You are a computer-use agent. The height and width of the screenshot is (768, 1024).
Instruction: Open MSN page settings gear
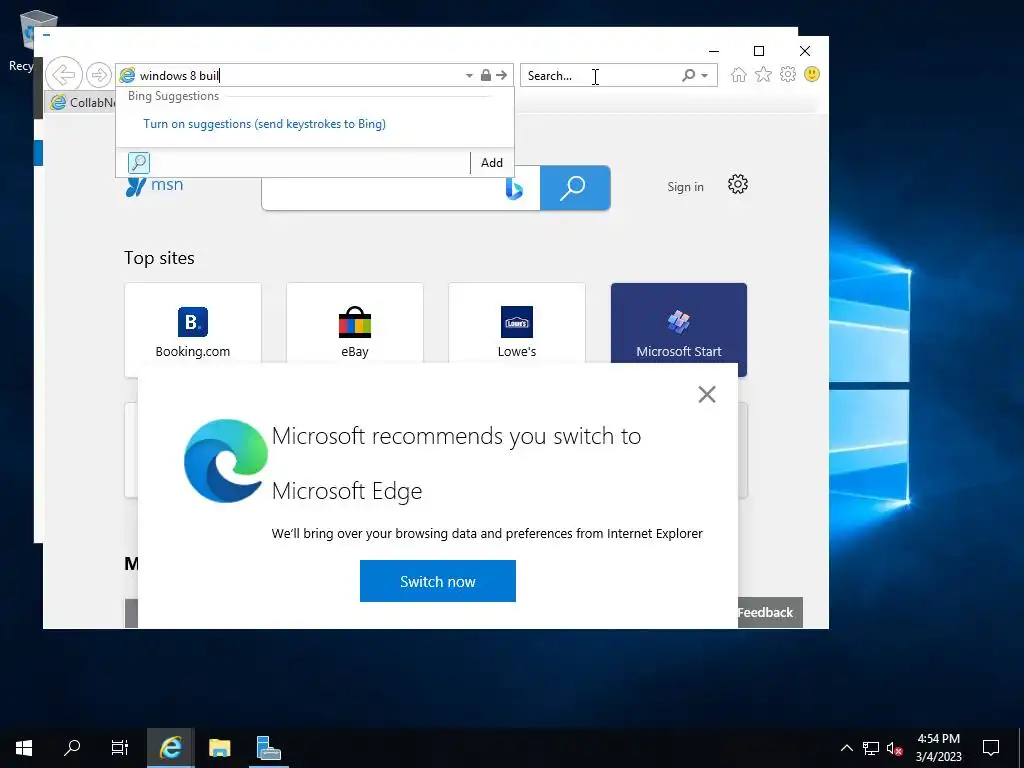pos(738,184)
